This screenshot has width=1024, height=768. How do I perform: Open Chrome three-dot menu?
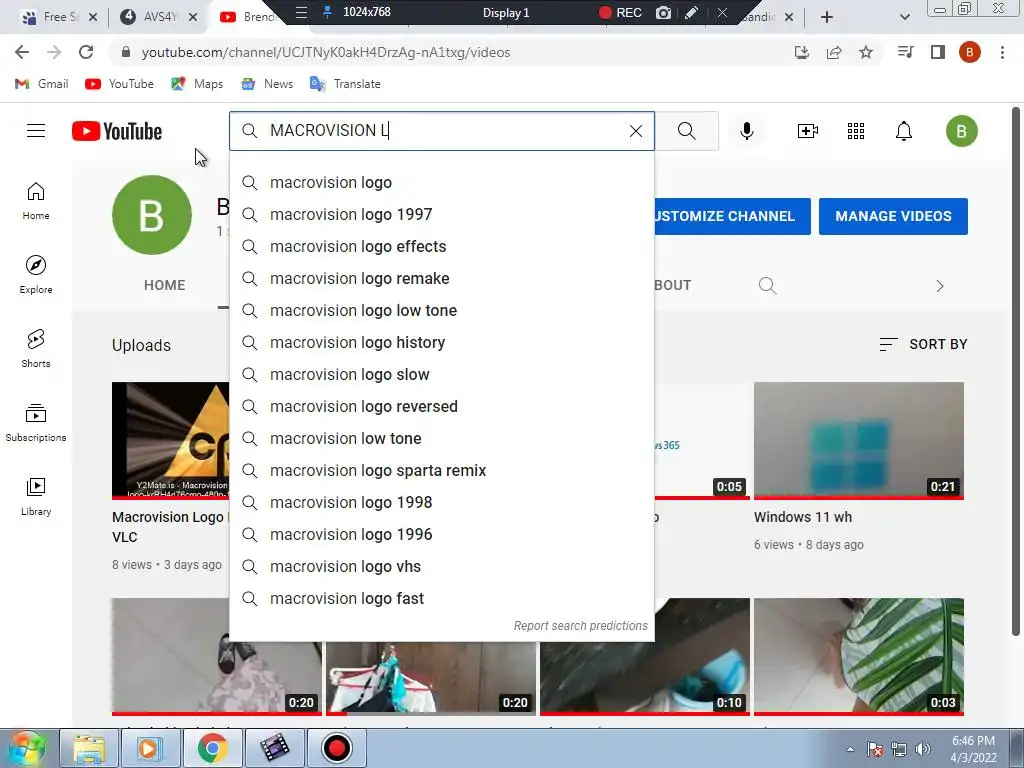[x=1002, y=52]
